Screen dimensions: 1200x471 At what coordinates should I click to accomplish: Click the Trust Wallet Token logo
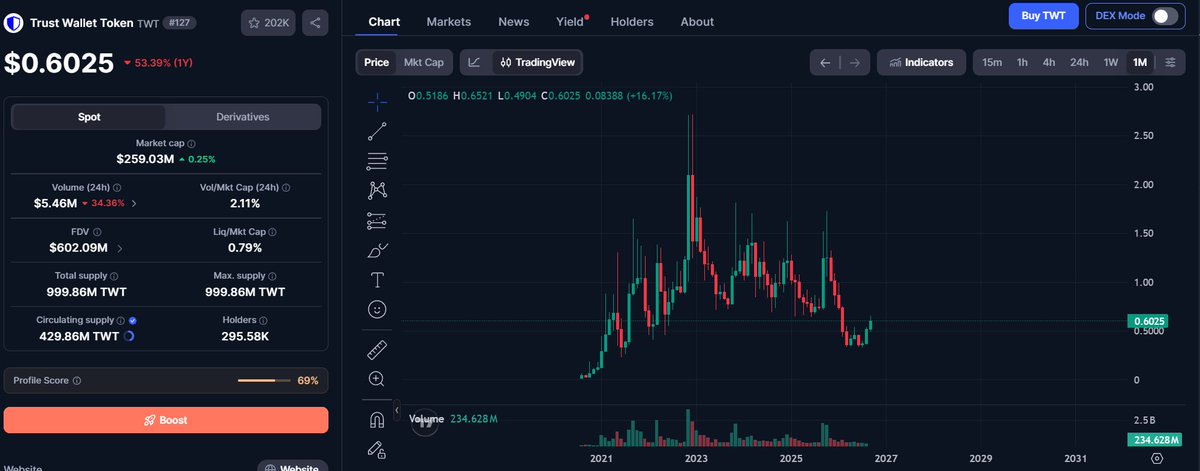(13, 22)
